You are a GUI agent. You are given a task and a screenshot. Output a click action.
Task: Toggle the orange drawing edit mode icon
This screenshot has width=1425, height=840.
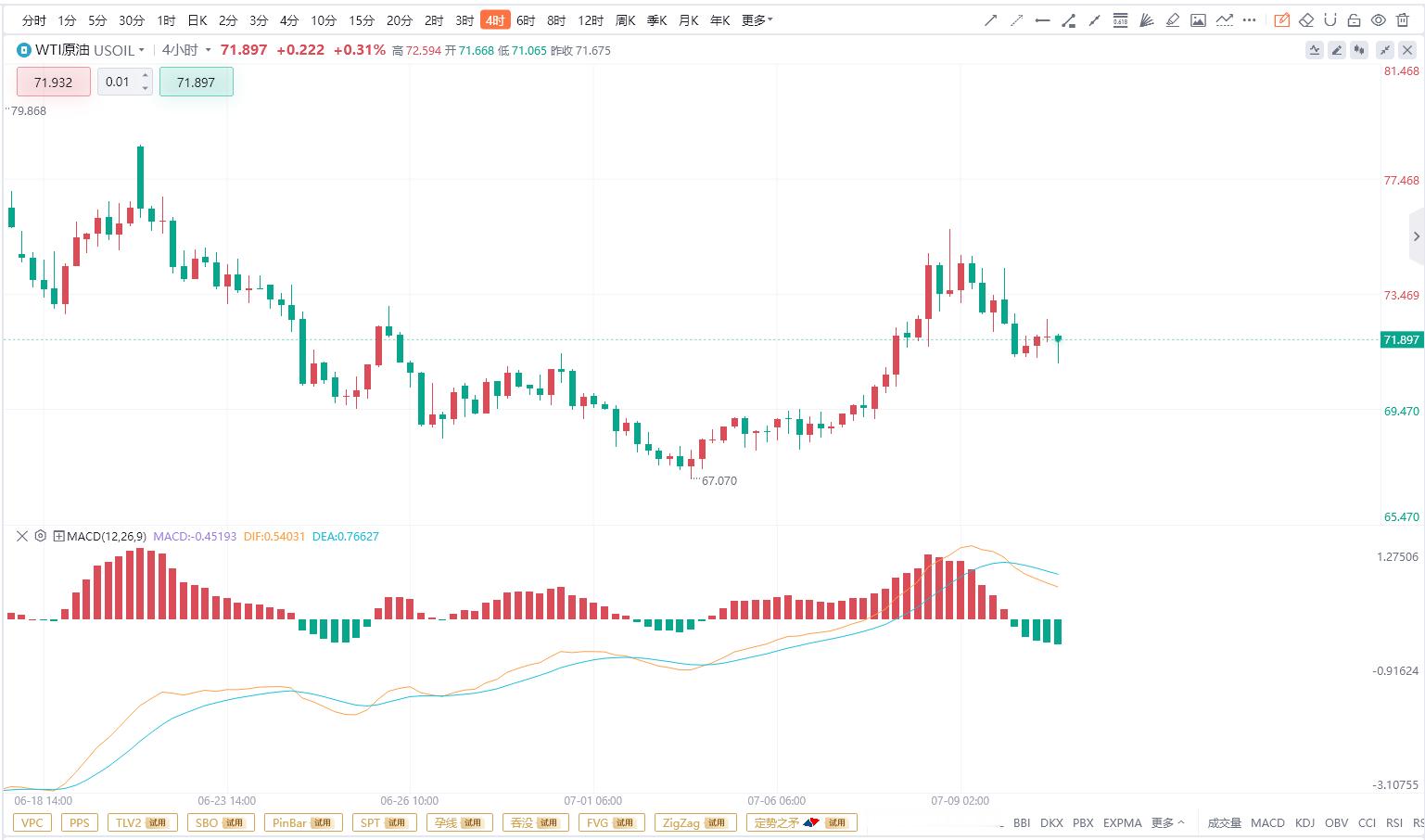tap(1282, 20)
